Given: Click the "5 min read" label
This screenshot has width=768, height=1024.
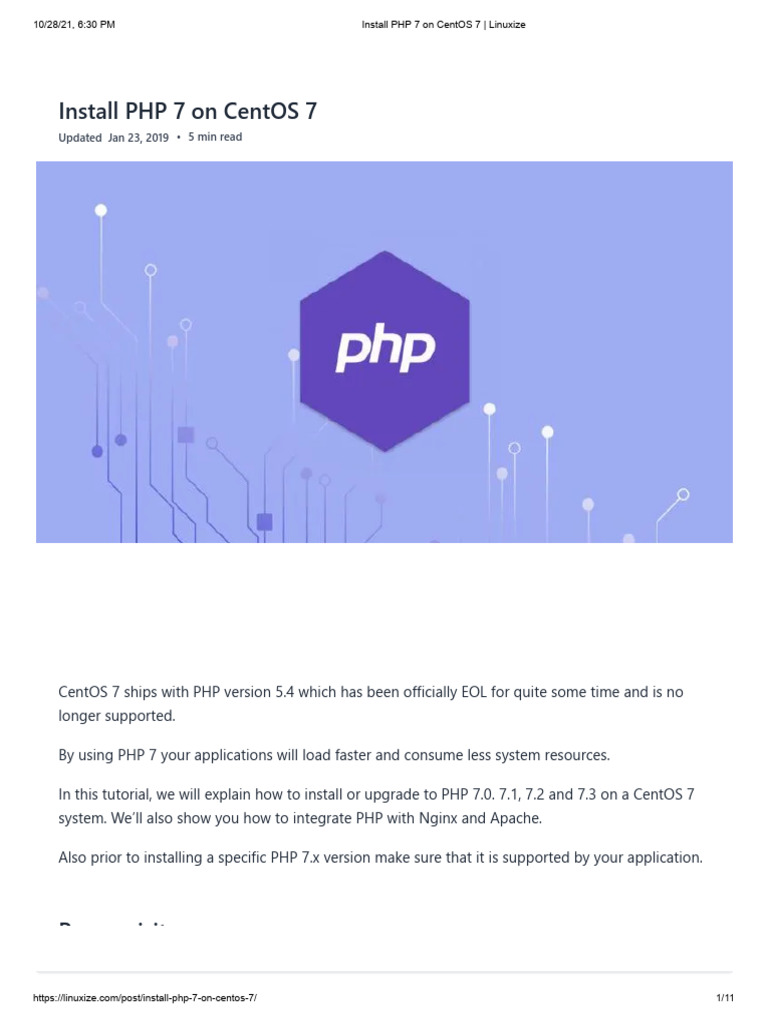Looking at the screenshot, I should point(215,137).
